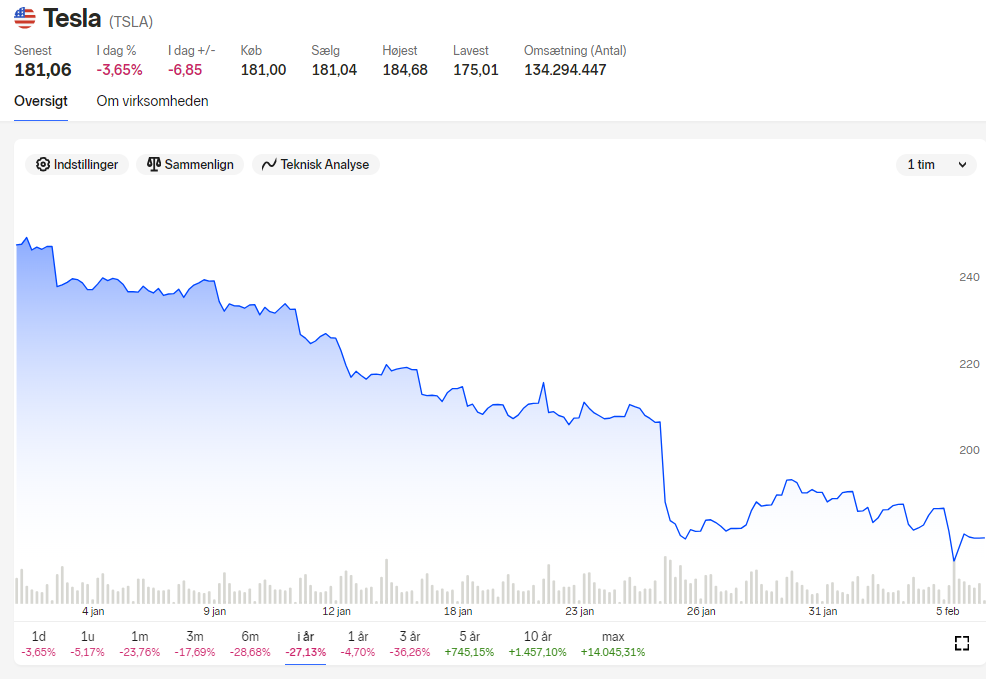986x679 pixels.
Task: Click the line chart icon in Teknisk Analyse
Action: pos(269,165)
